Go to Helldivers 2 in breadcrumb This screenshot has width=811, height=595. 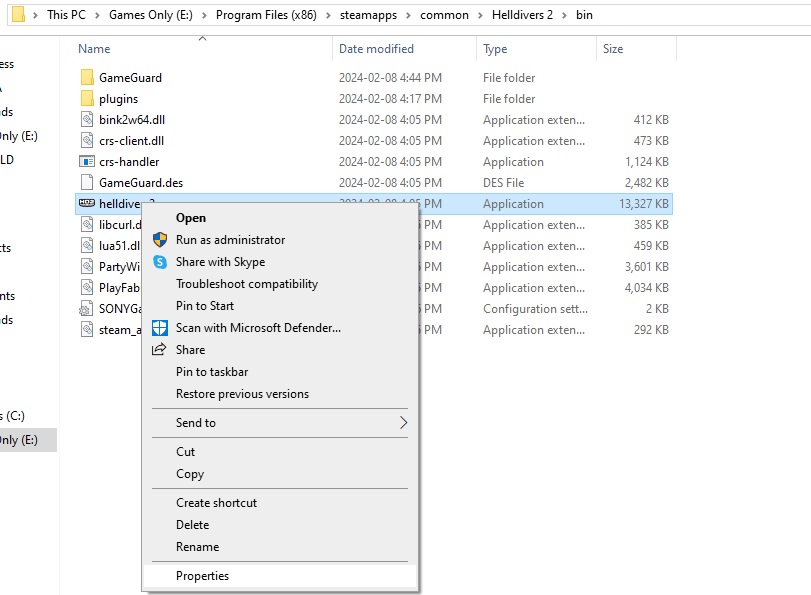tap(522, 15)
